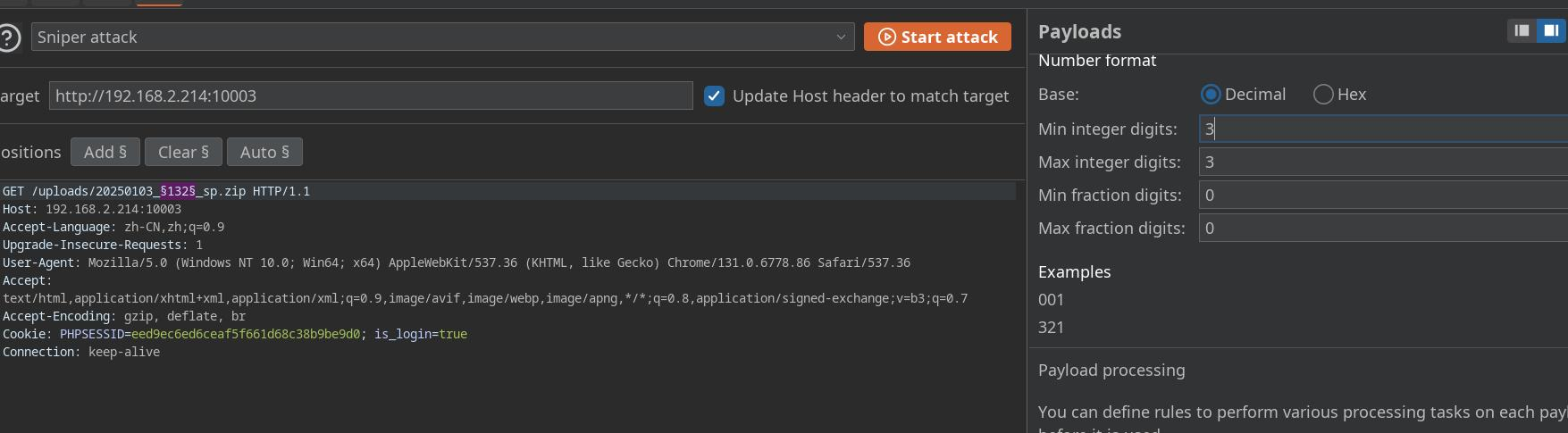Click the Clear § button
The image size is (1568, 433).
pos(183,152)
